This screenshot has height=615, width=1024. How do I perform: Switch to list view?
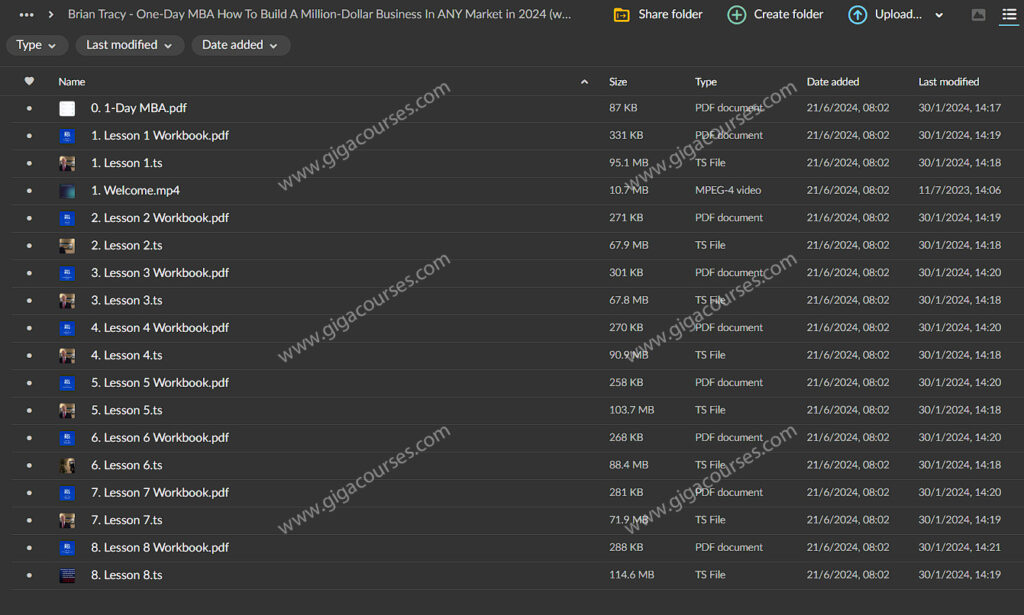(1008, 15)
